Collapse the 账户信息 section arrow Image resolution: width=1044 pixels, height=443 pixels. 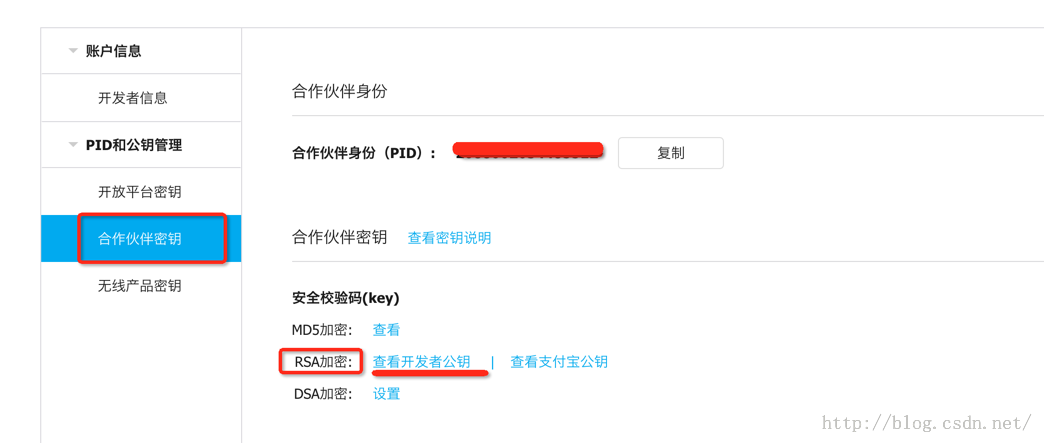pos(73,51)
